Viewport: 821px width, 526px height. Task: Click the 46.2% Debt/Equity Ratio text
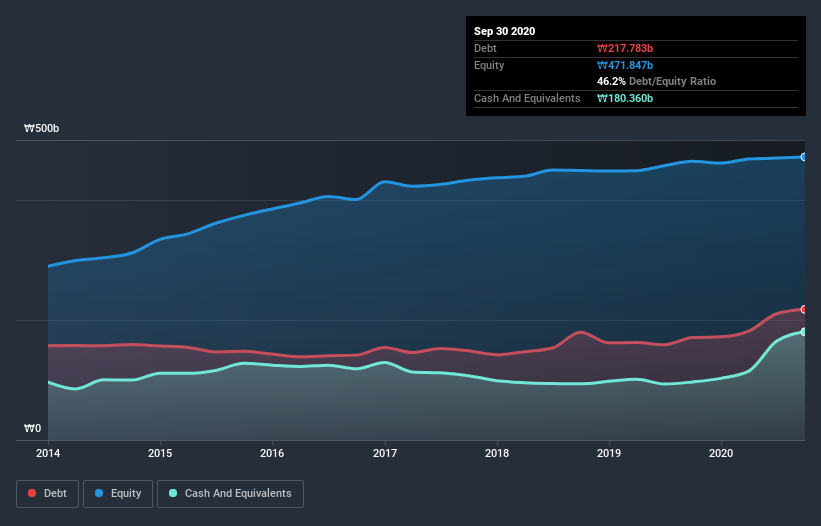[656, 82]
